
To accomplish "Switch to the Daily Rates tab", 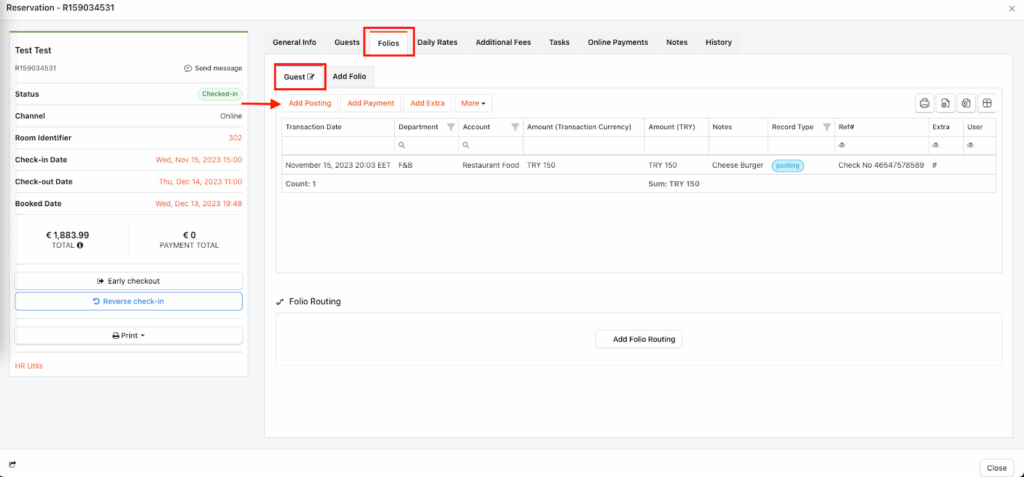I will tap(438, 42).
